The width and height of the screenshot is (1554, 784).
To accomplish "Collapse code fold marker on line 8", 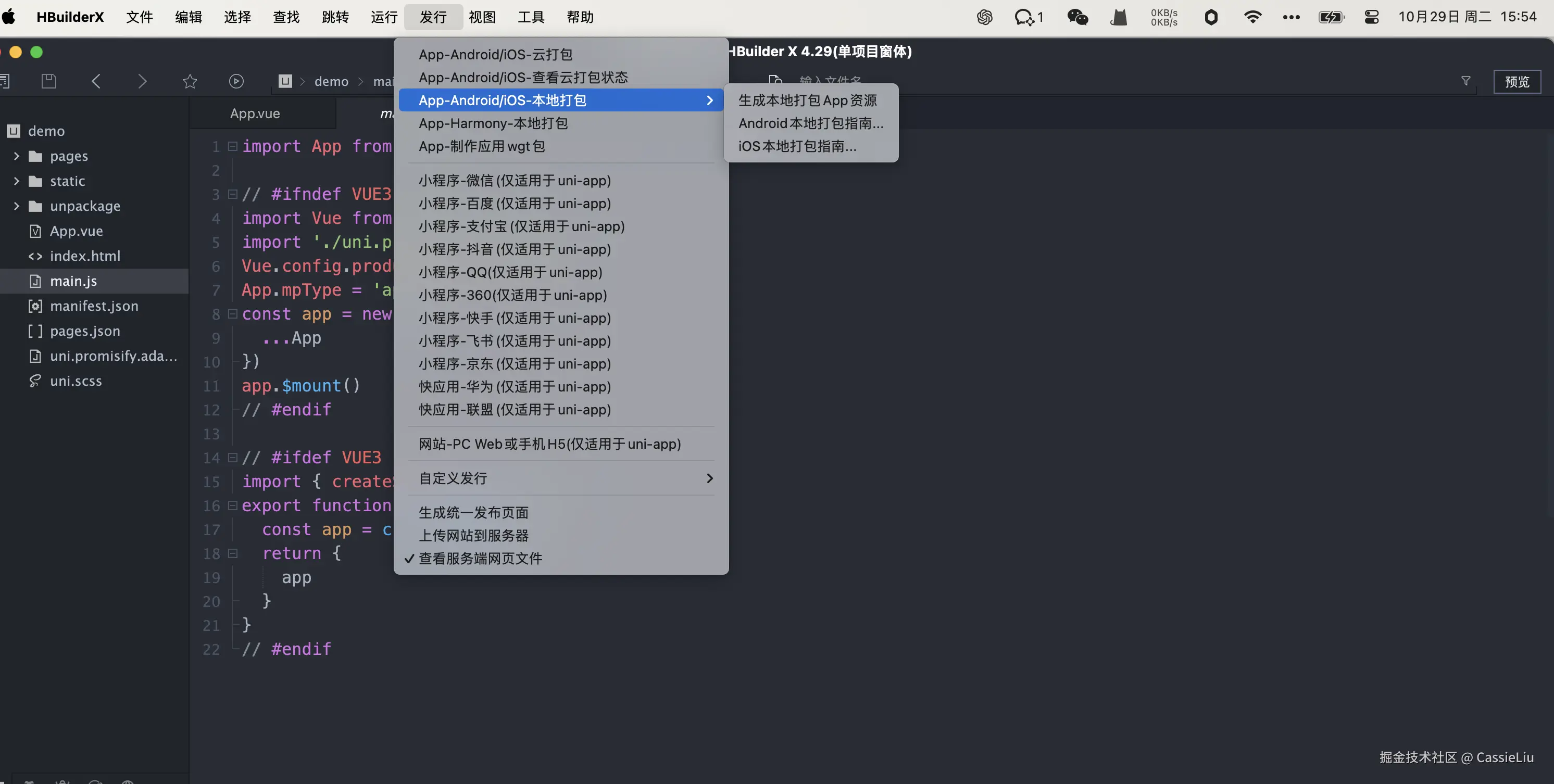I will [232, 313].
